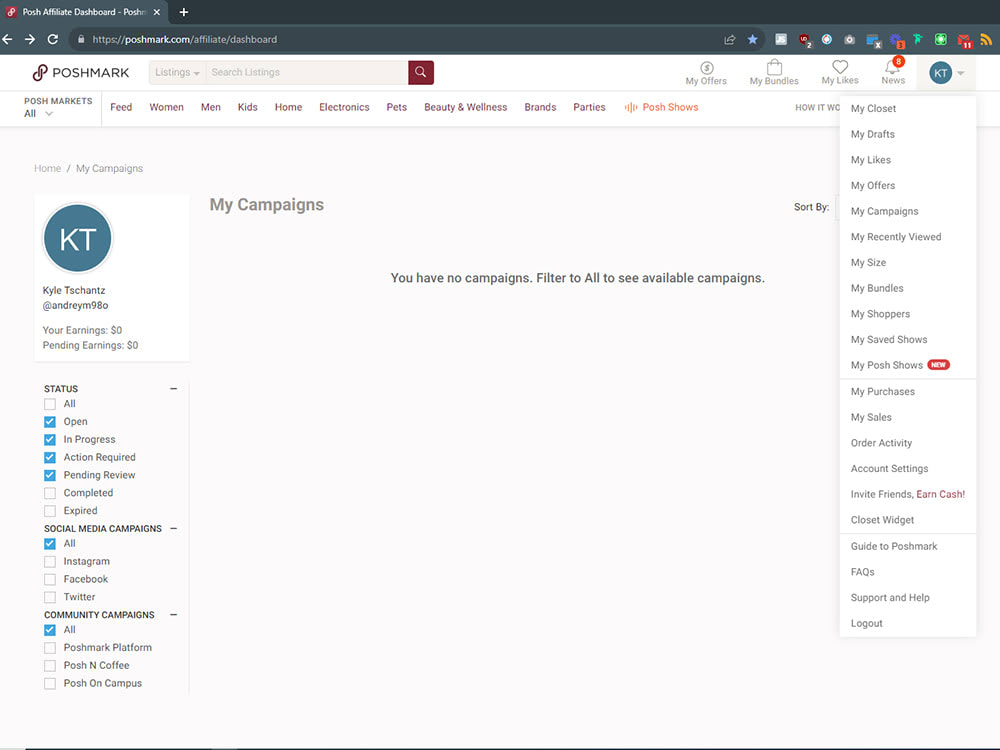
Task: Open Account Settings from menu
Action: point(889,468)
